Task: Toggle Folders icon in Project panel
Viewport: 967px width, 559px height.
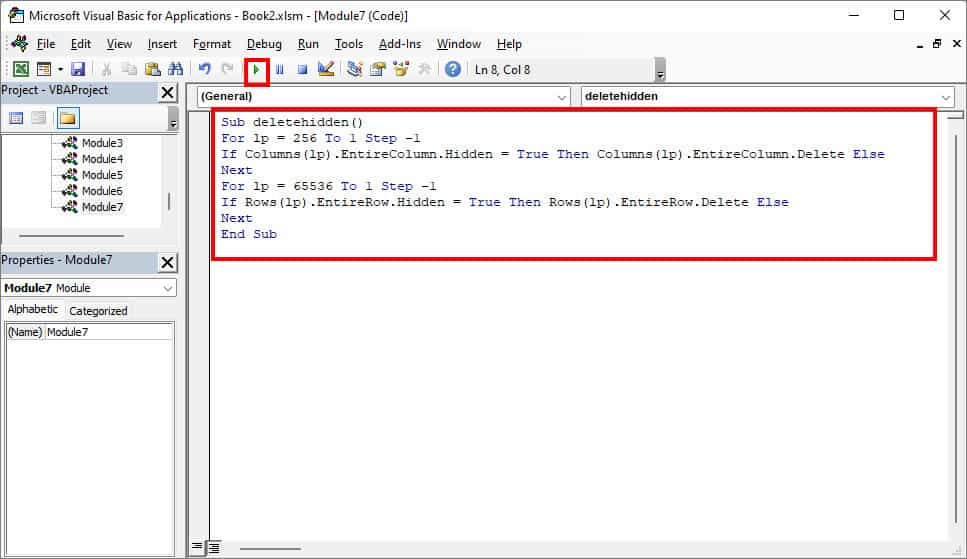Action: coord(68,118)
